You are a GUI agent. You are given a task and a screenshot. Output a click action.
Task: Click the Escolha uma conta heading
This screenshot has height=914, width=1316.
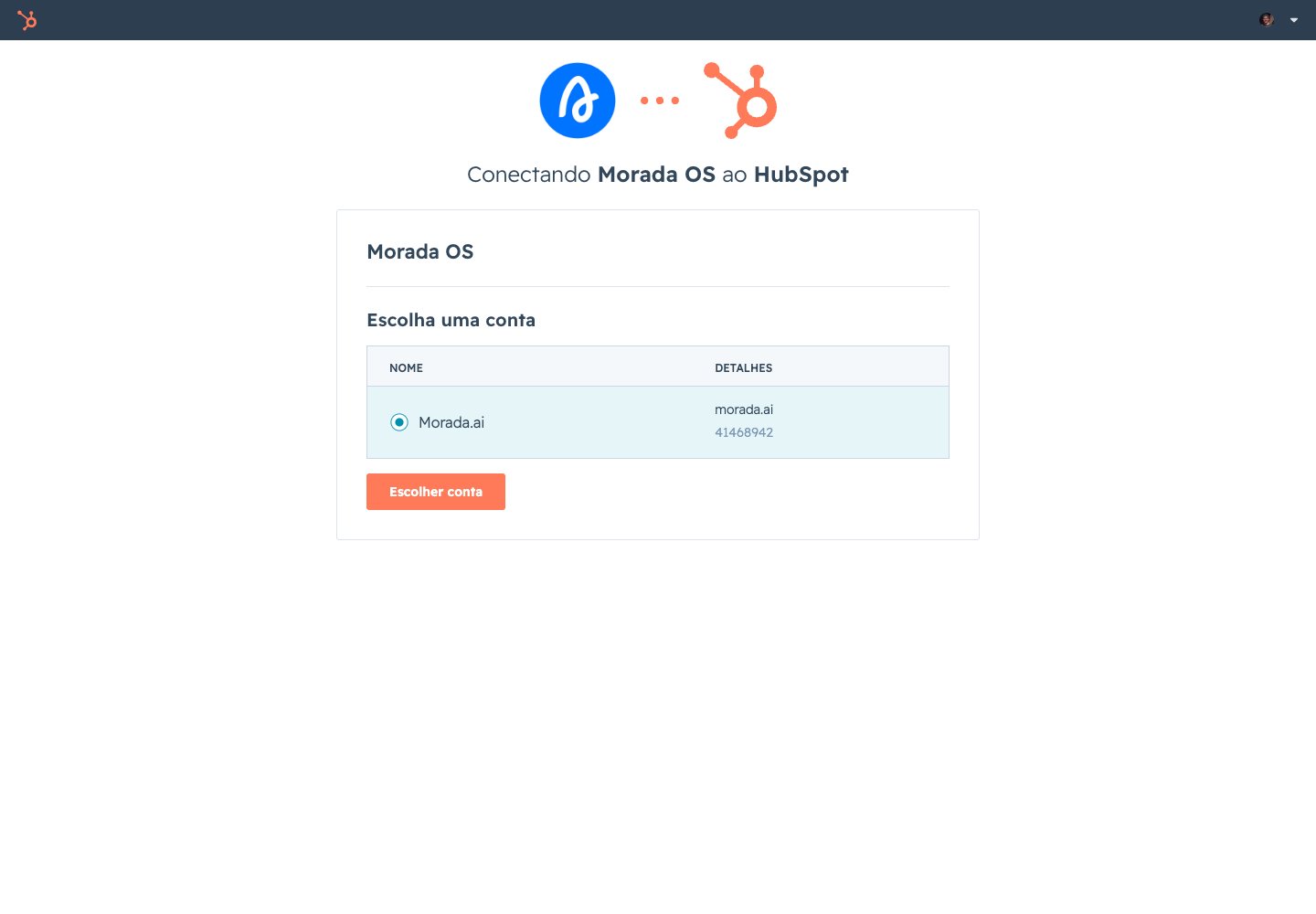point(451,320)
